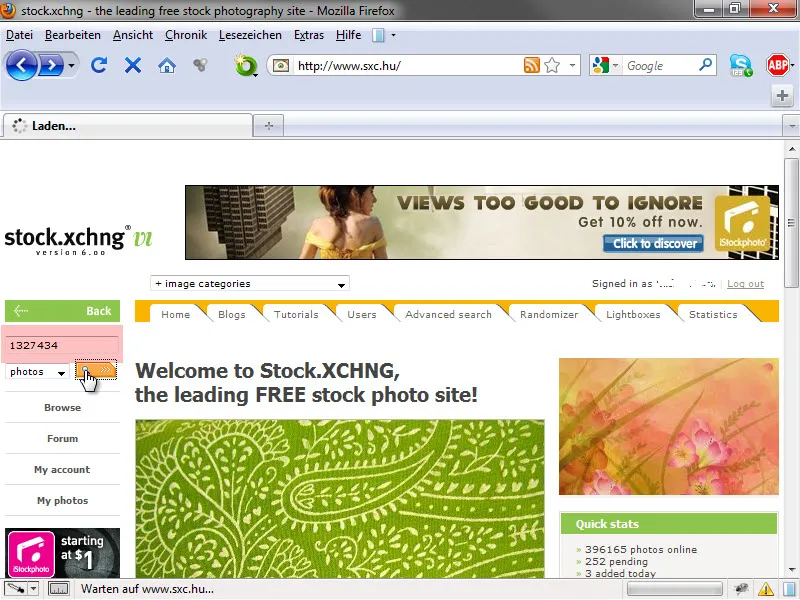
Task: Open the address bar history dropdown
Action: (x=572, y=65)
